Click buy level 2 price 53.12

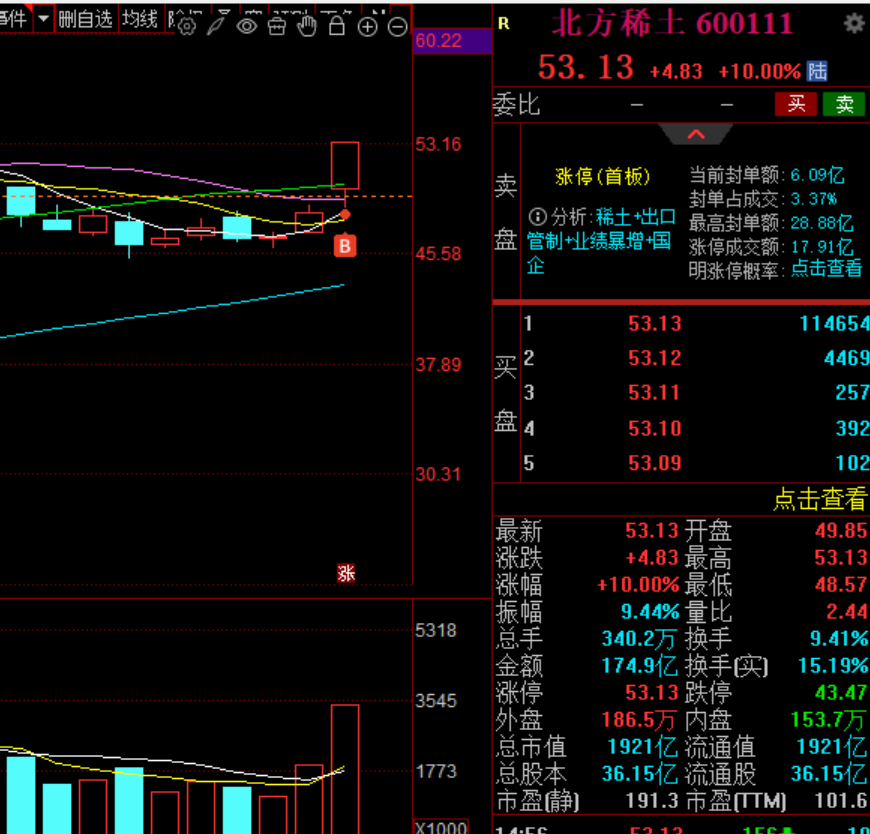click(655, 358)
